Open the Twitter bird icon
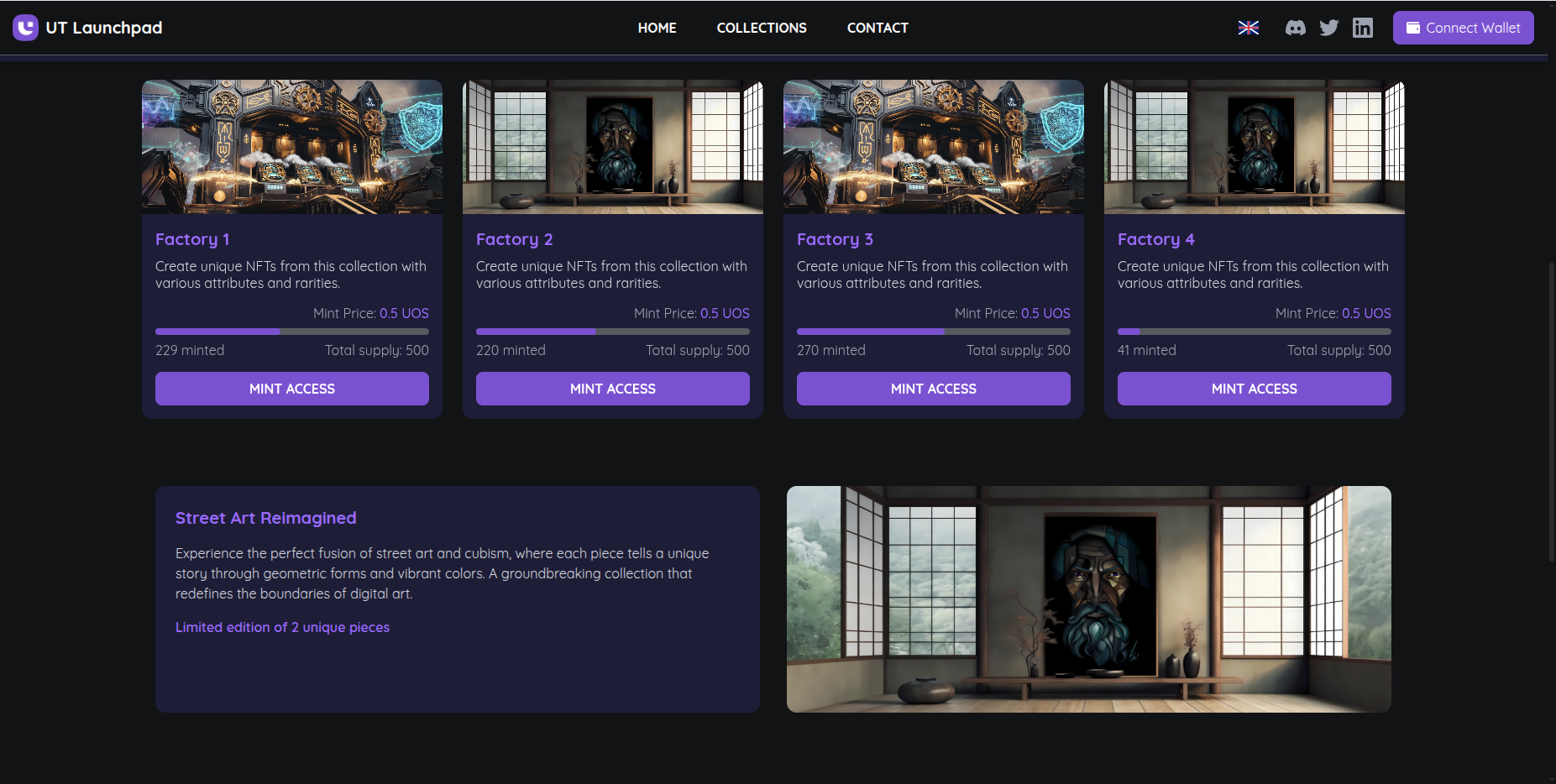 coord(1328,28)
